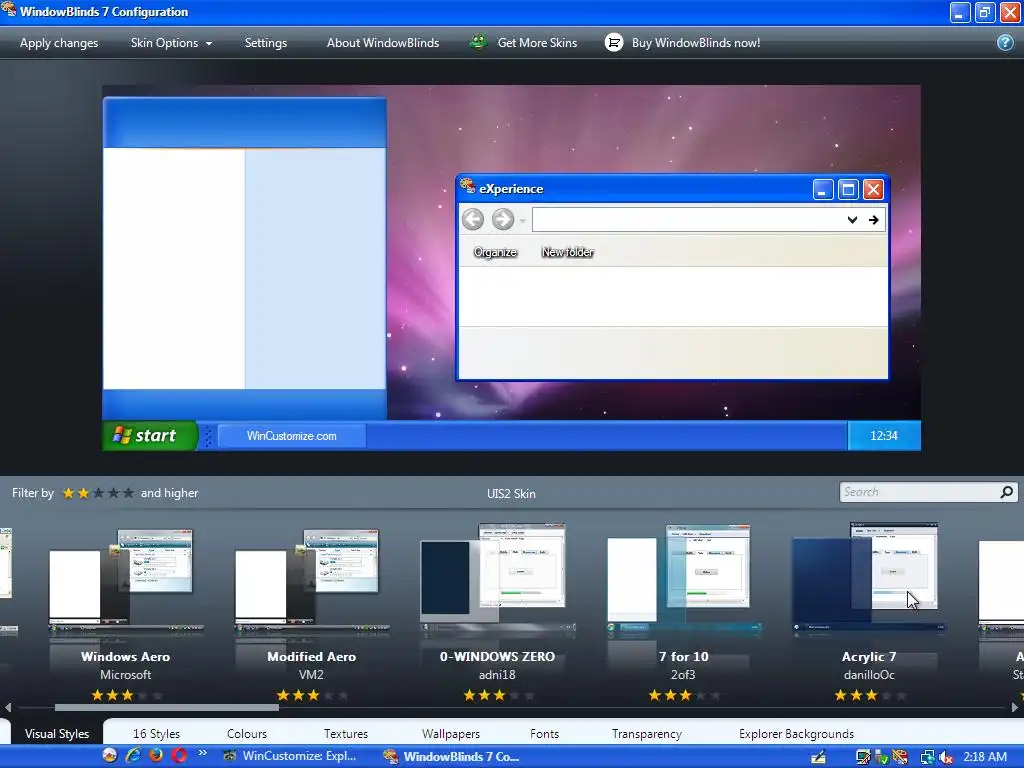
Task: Click the muted volume tray icon
Action: pyautogui.click(x=945, y=757)
